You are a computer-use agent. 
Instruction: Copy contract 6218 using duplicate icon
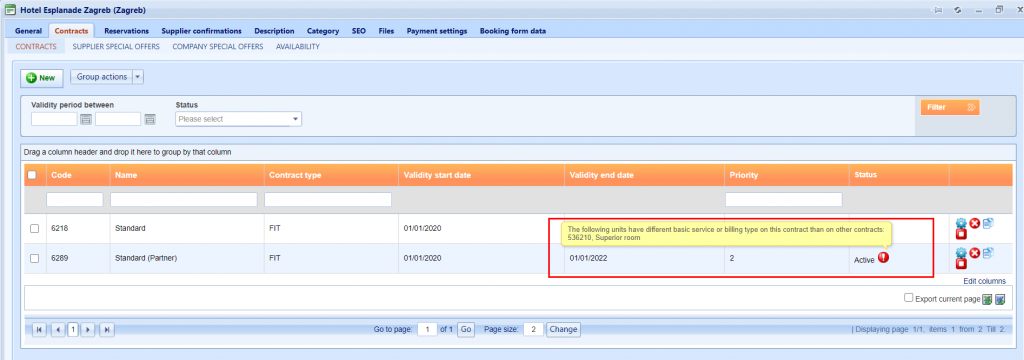987,223
